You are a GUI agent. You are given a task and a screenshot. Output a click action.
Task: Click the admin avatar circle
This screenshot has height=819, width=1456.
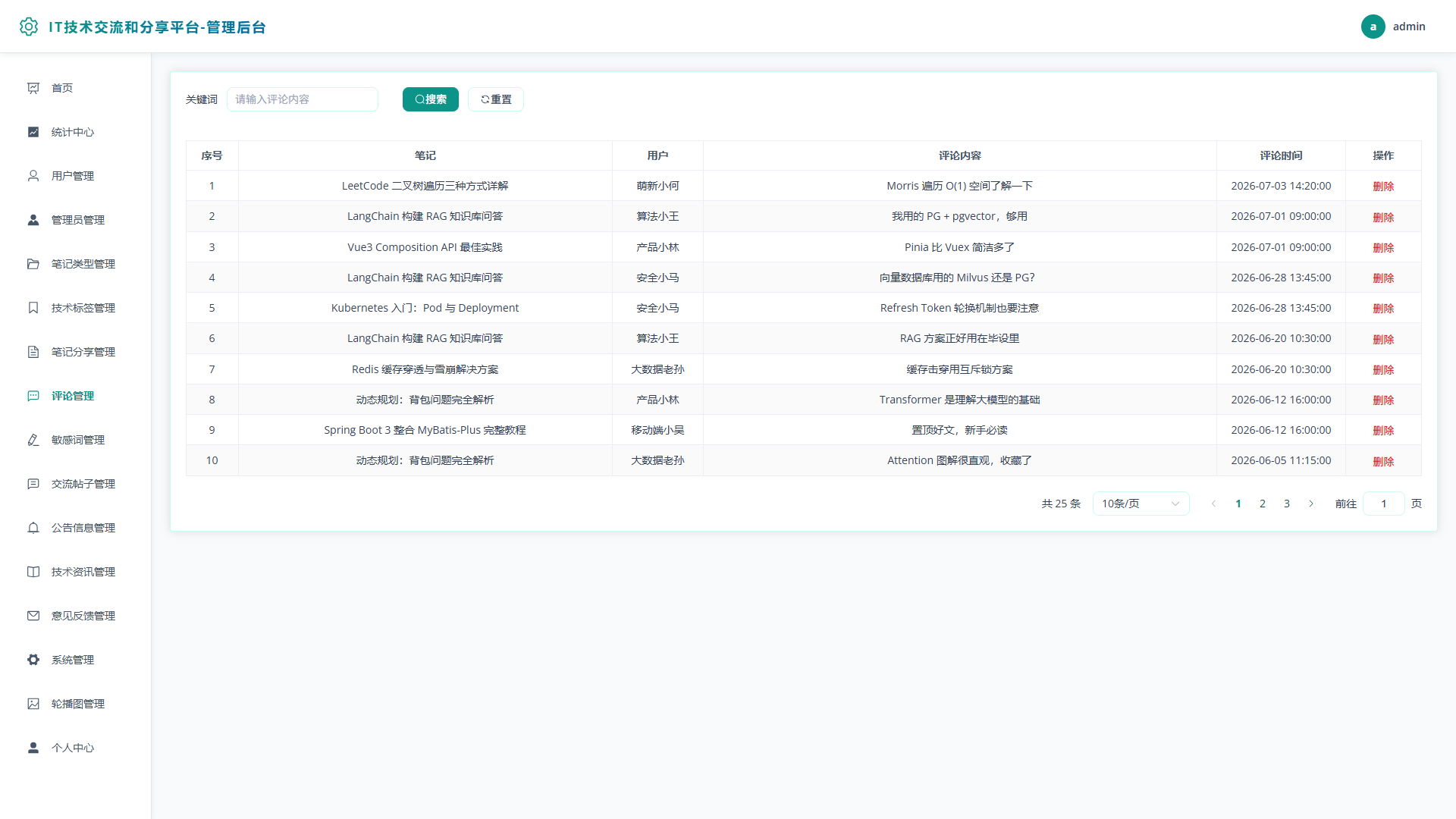(x=1373, y=27)
